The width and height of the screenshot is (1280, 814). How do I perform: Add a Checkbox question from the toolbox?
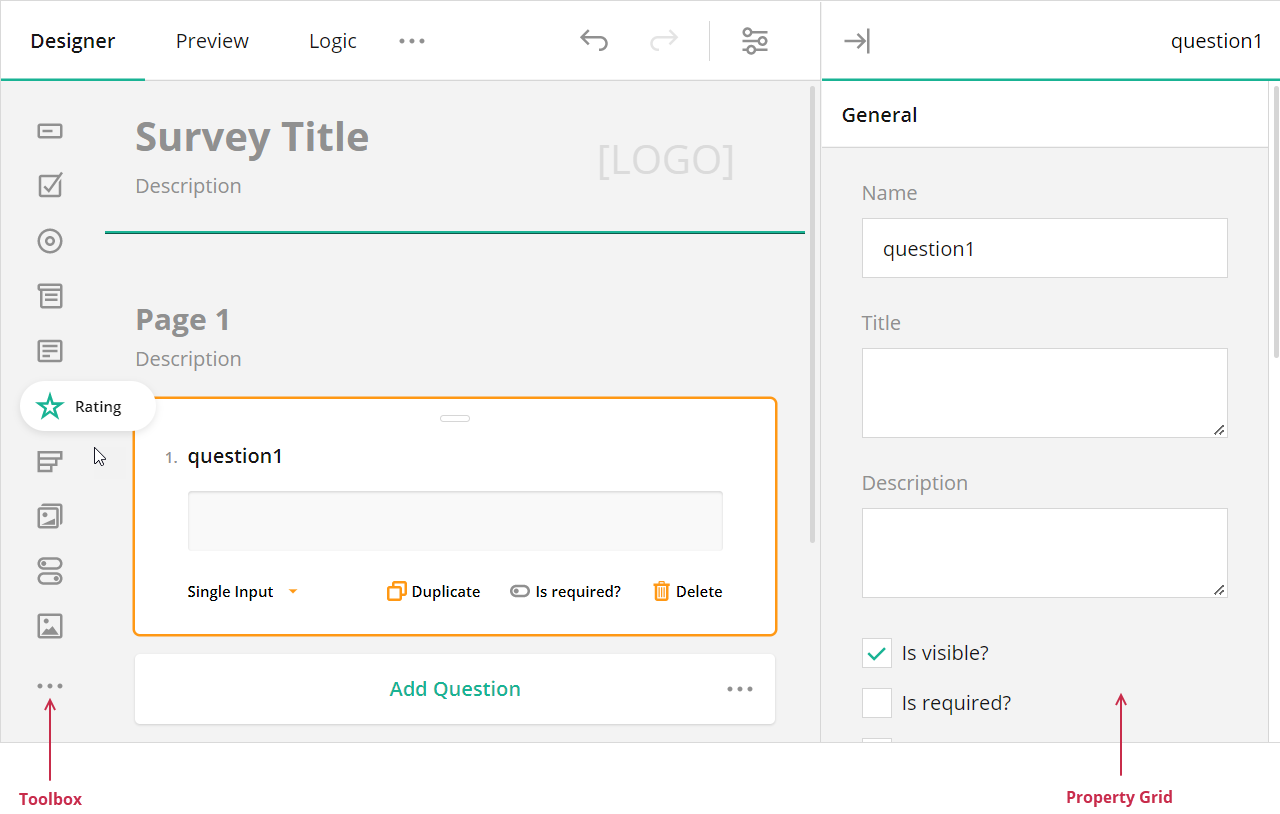pos(49,185)
